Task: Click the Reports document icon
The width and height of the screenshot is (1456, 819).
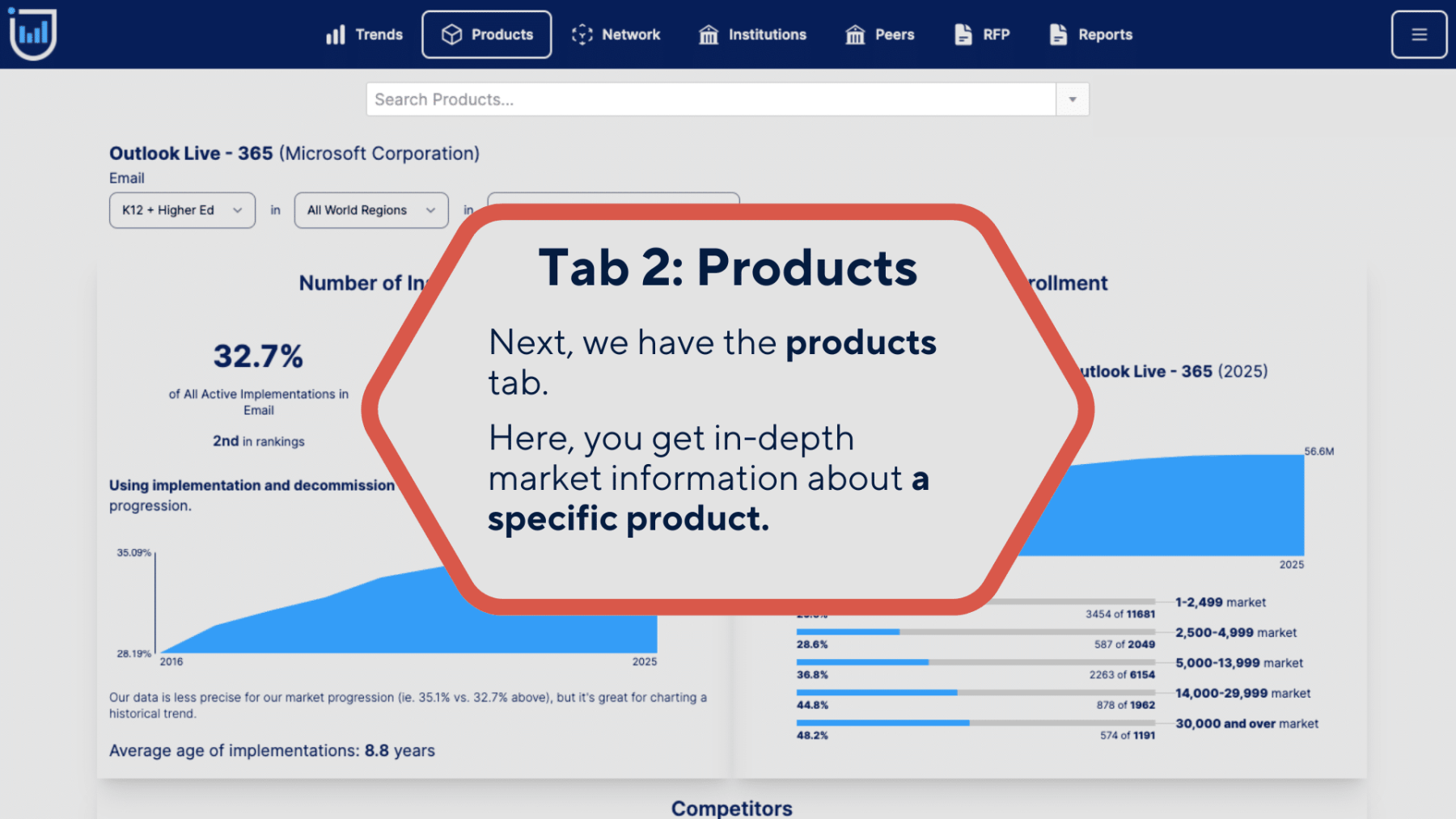Action: point(1058,35)
